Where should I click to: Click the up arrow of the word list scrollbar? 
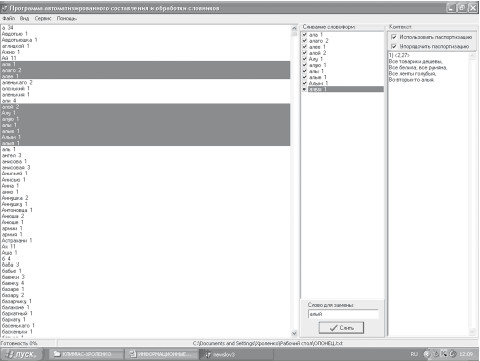294,28
